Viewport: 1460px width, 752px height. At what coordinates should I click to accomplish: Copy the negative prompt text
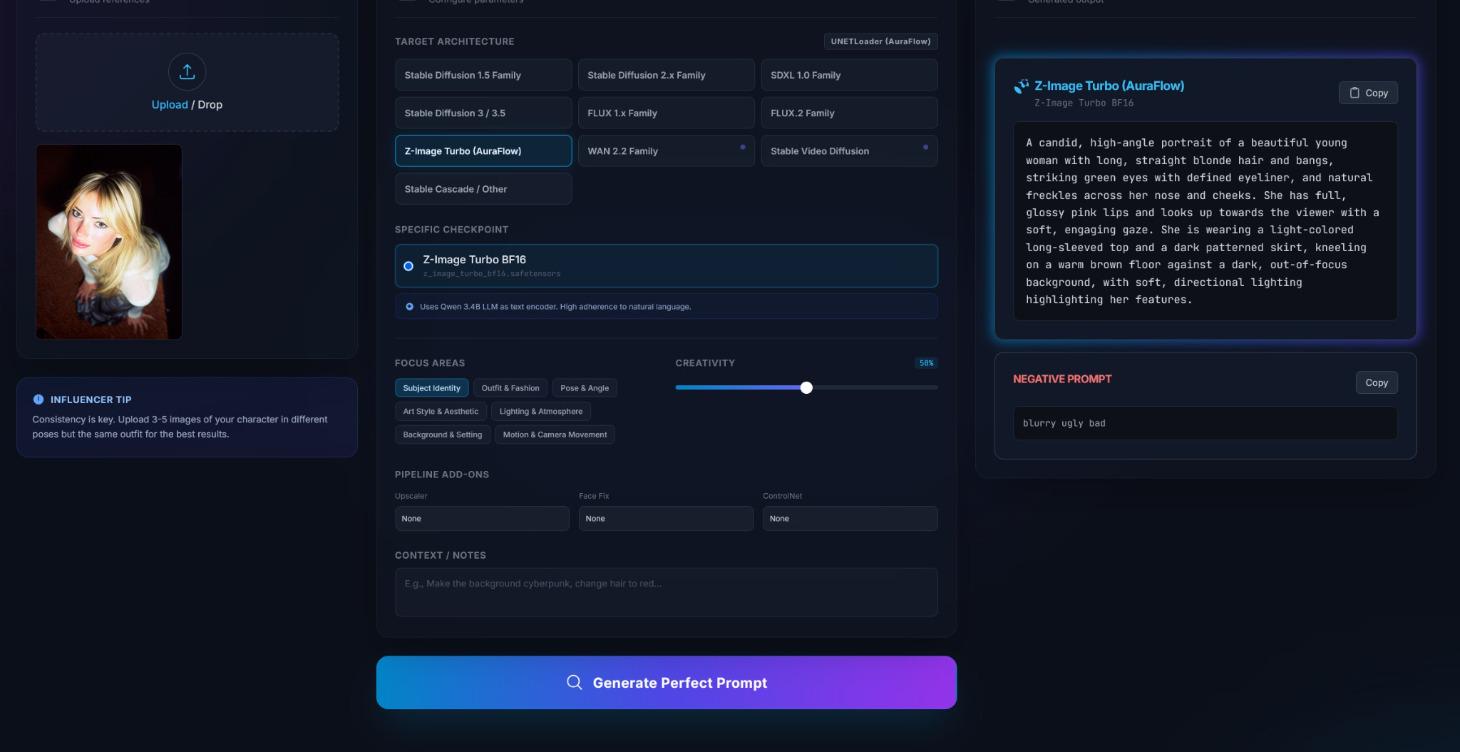(1376, 383)
